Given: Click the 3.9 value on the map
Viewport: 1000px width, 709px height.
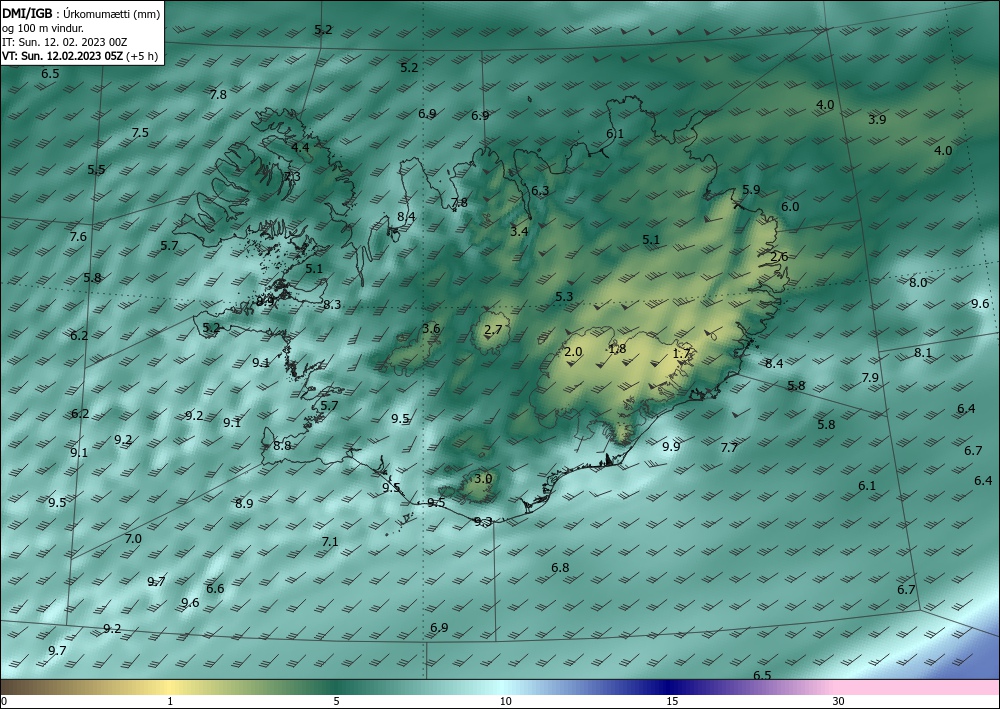Looking at the screenshot, I should (878, 119).
